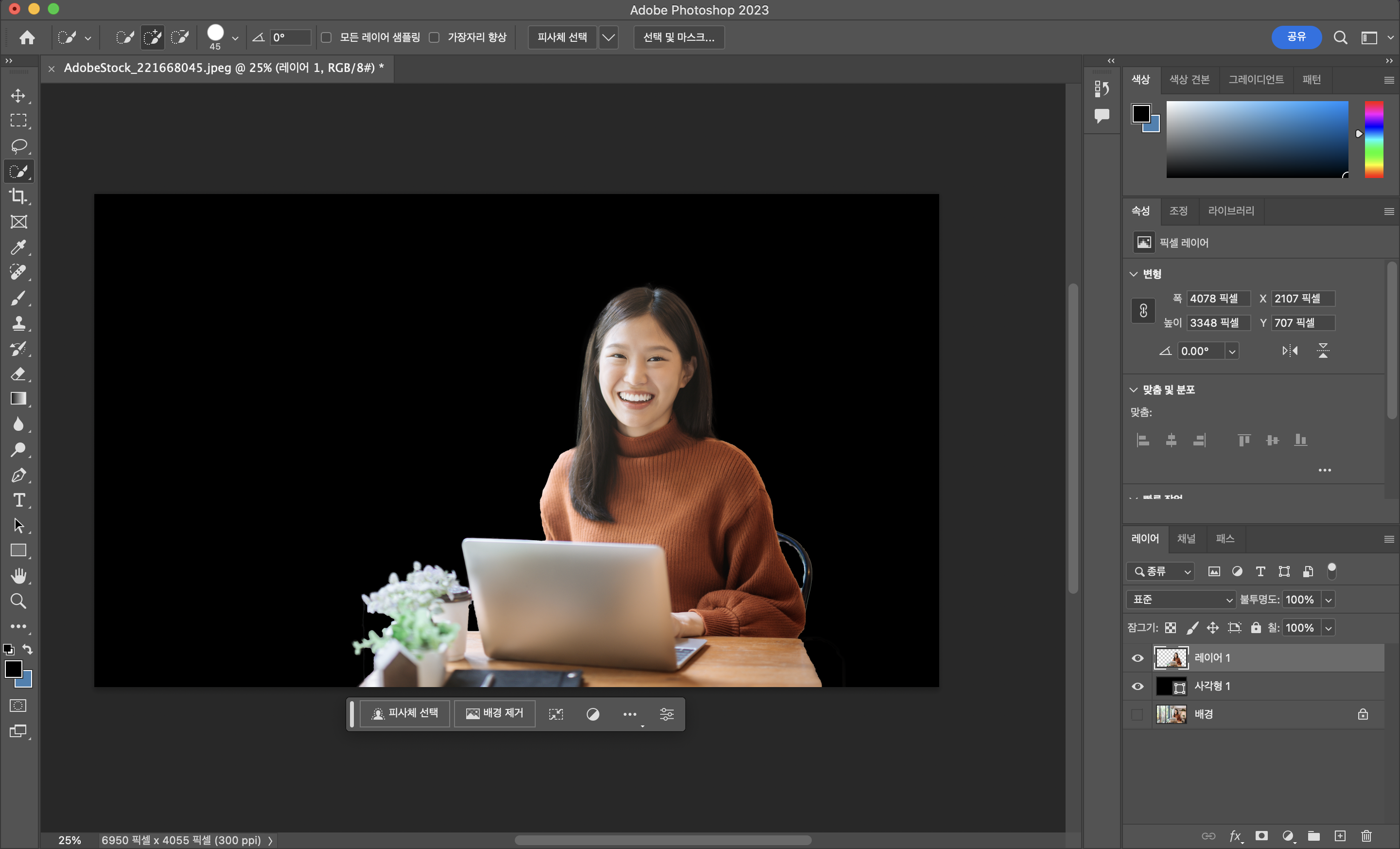
Task: Open the 불투명도 opacity dropdown
Action: [1329, 600]
